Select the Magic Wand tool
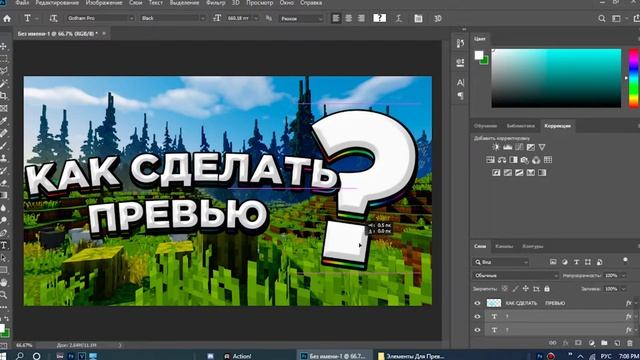 4,84
